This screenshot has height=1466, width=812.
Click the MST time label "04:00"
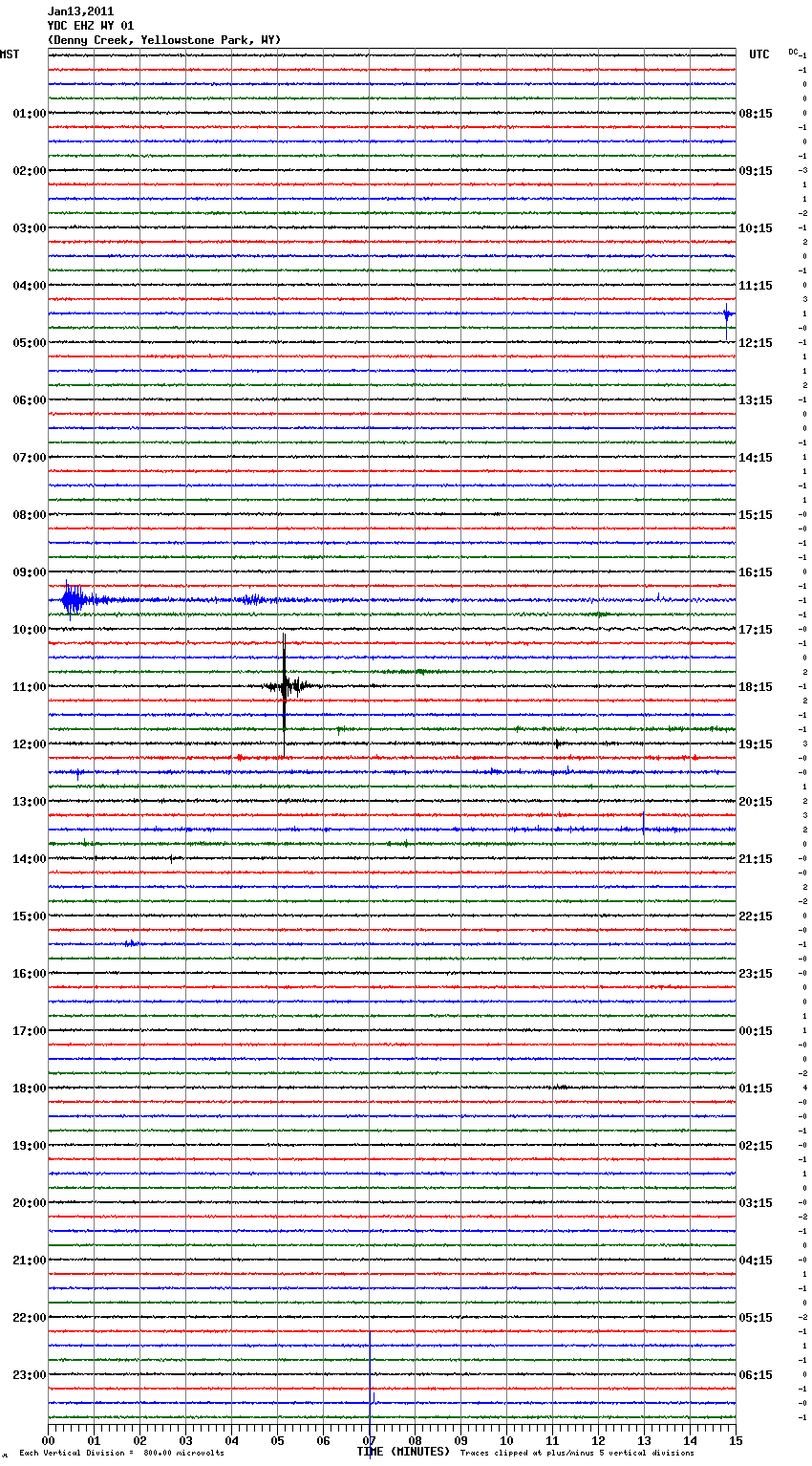[29, 286]
